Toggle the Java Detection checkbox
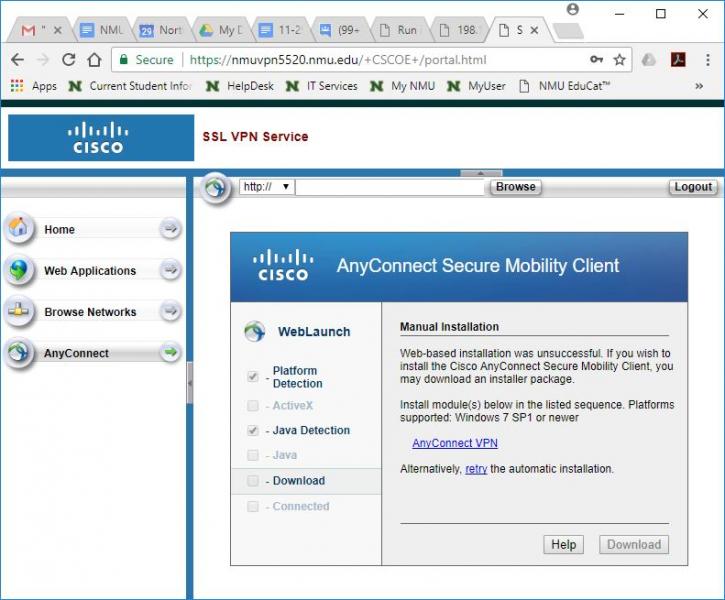725x600 pixels. click(x=253, y=430)
